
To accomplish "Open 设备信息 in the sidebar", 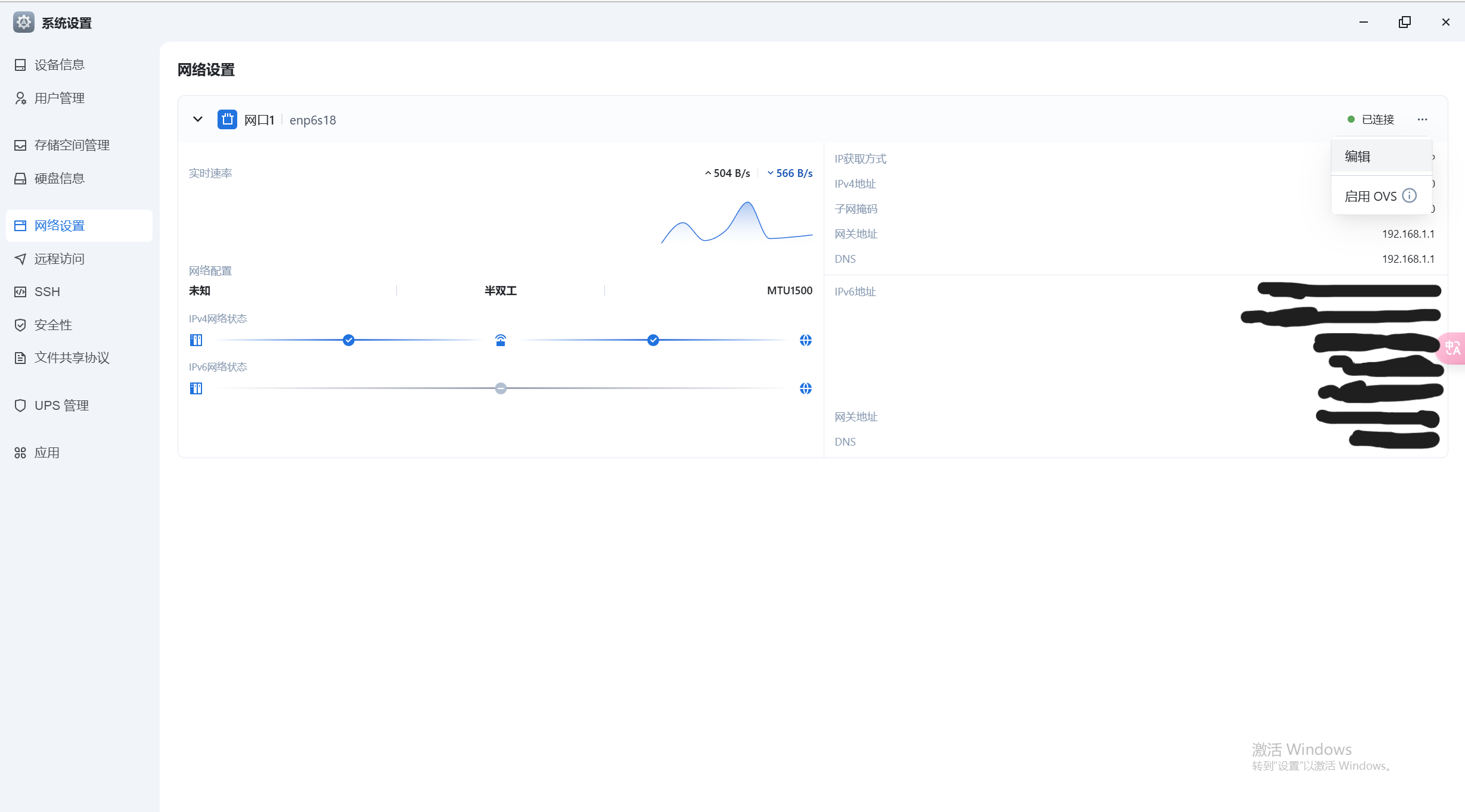I will [60, 65].
